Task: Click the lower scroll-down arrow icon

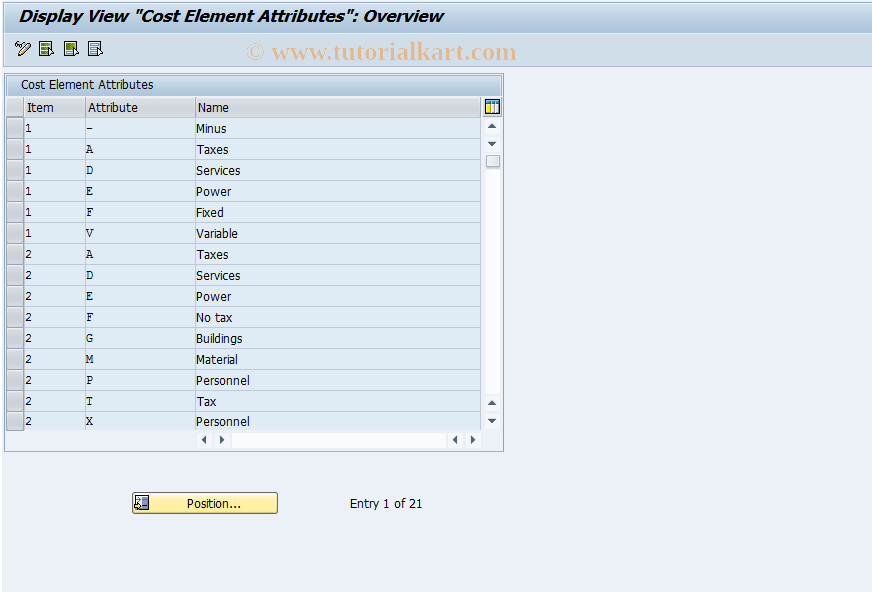Action: coord(491,421)
